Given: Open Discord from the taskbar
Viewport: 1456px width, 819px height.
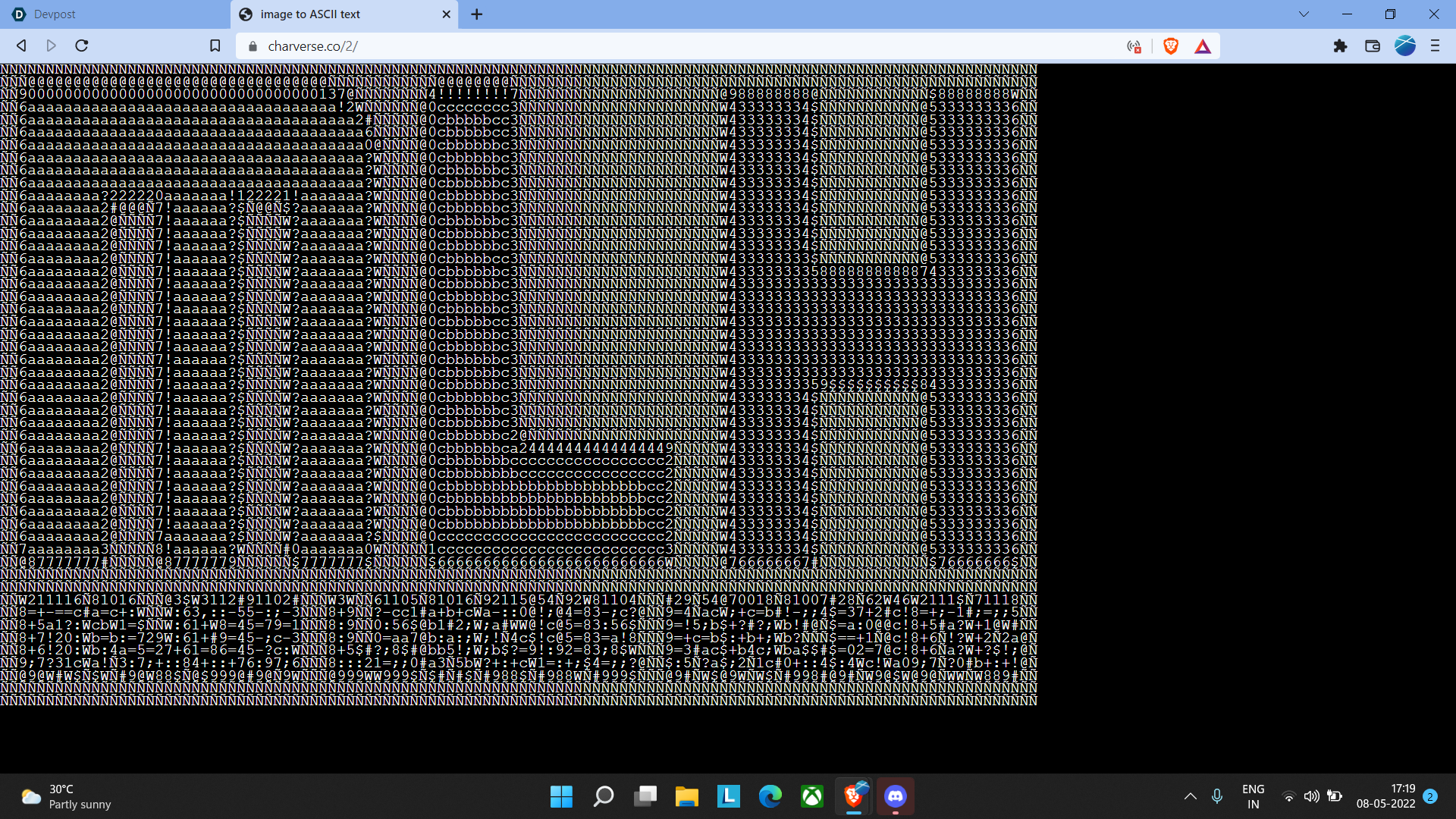Looking at the screenshot, I should 896,796.
